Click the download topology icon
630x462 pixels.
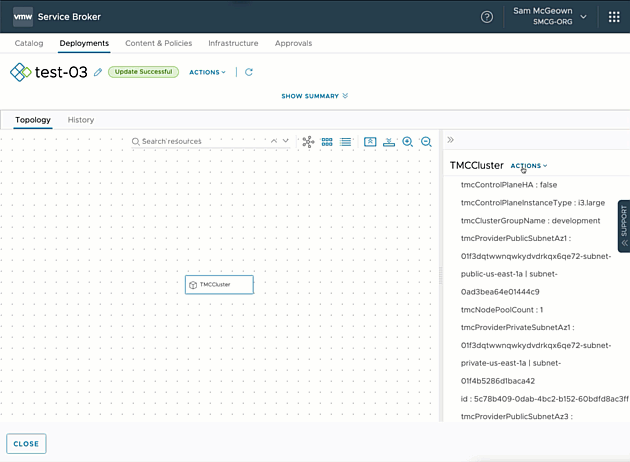click(389, 141)
